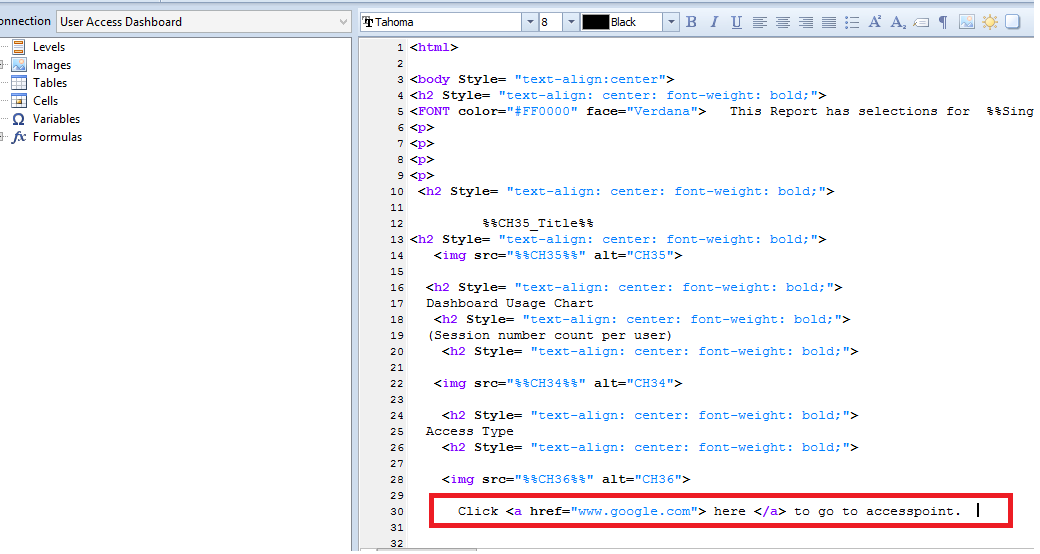
Task: Select Formulas in the tree
Action: (x=57, y=137)
